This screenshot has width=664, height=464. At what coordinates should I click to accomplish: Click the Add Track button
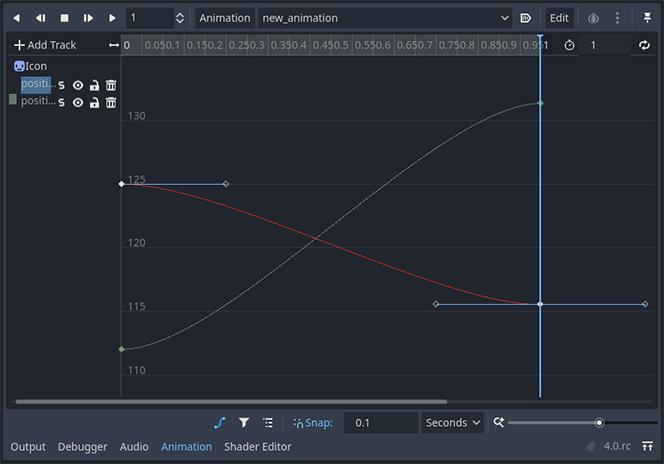[x=45, y=45]
